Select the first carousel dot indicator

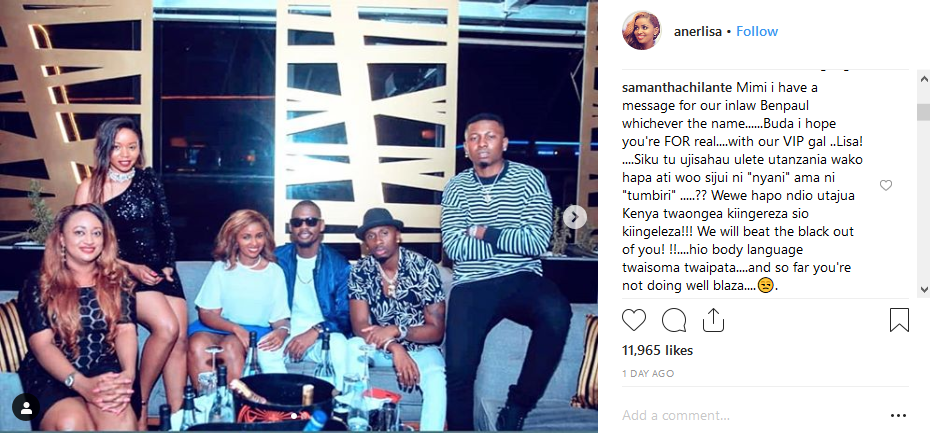[292, 416]
